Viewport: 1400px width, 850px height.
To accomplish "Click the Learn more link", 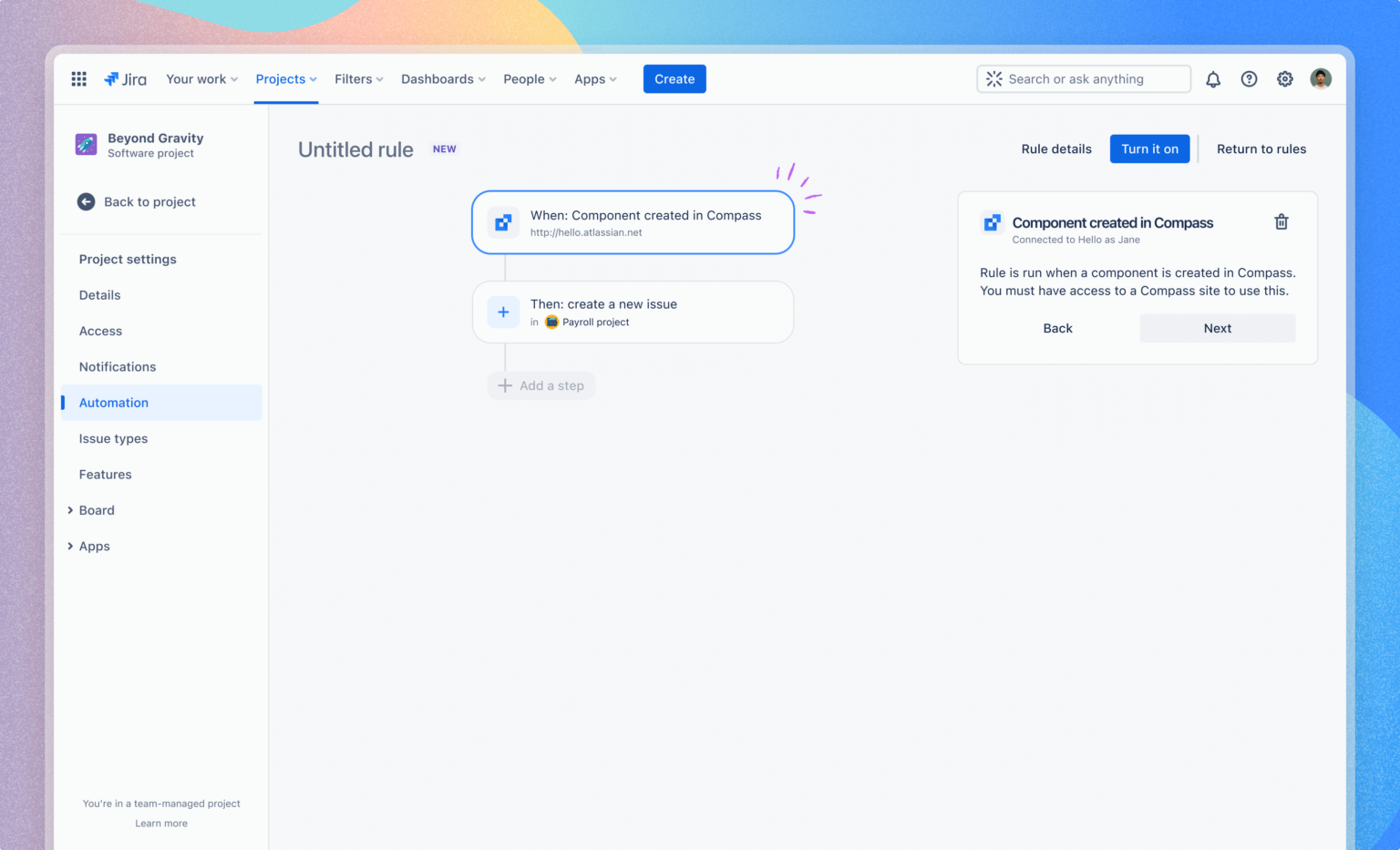I will click(x=161, y=823).
